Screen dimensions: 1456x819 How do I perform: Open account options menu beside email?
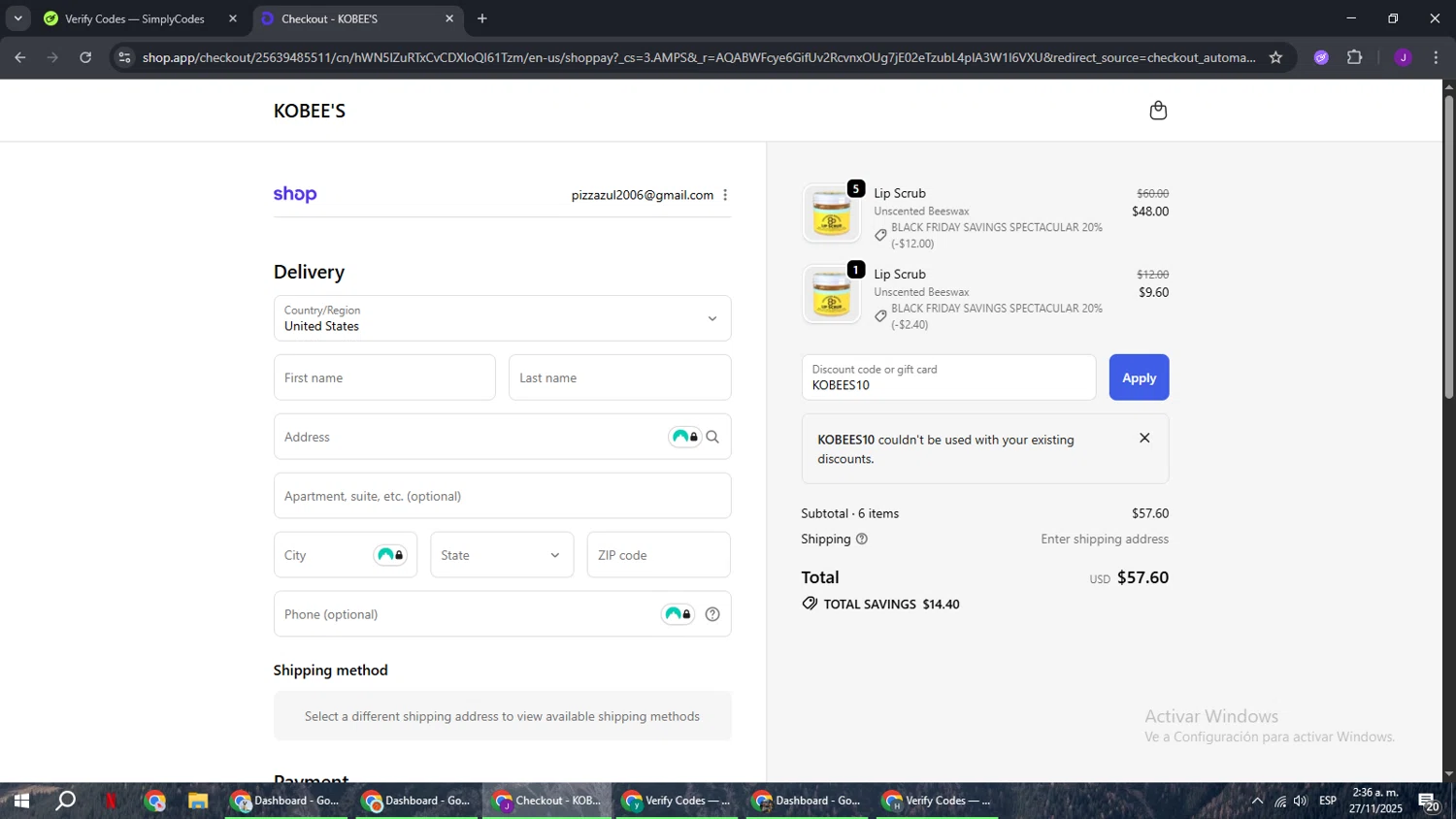tap(725, 195)
